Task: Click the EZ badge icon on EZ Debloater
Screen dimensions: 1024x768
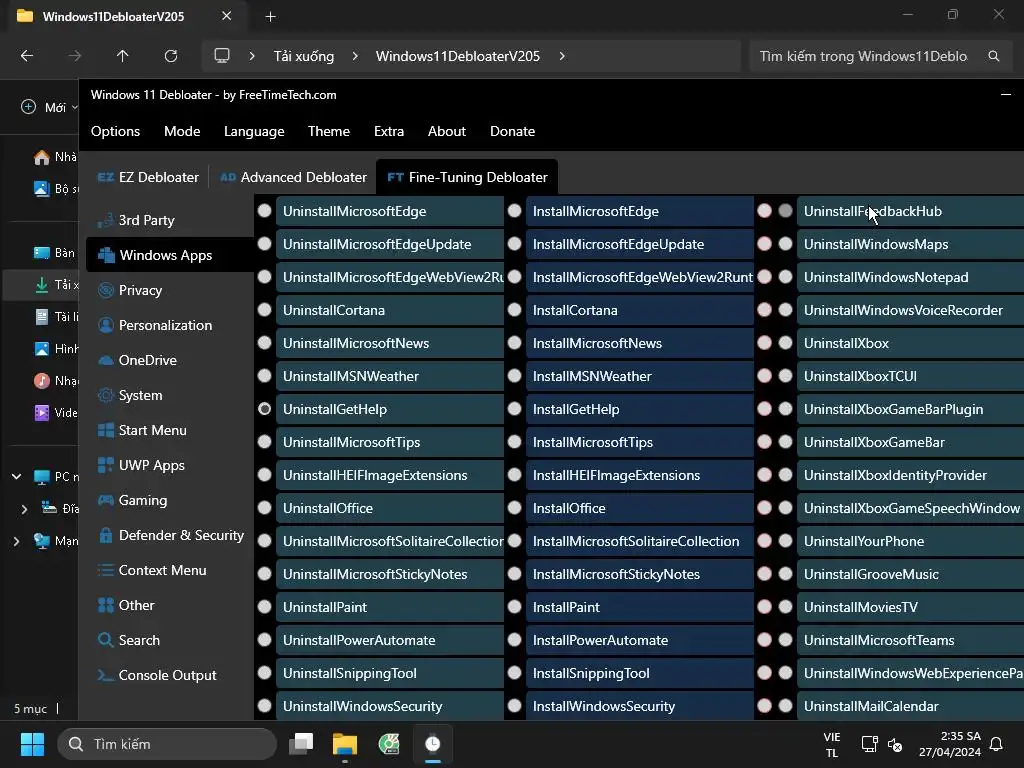Action: click(x=106, y=178)
